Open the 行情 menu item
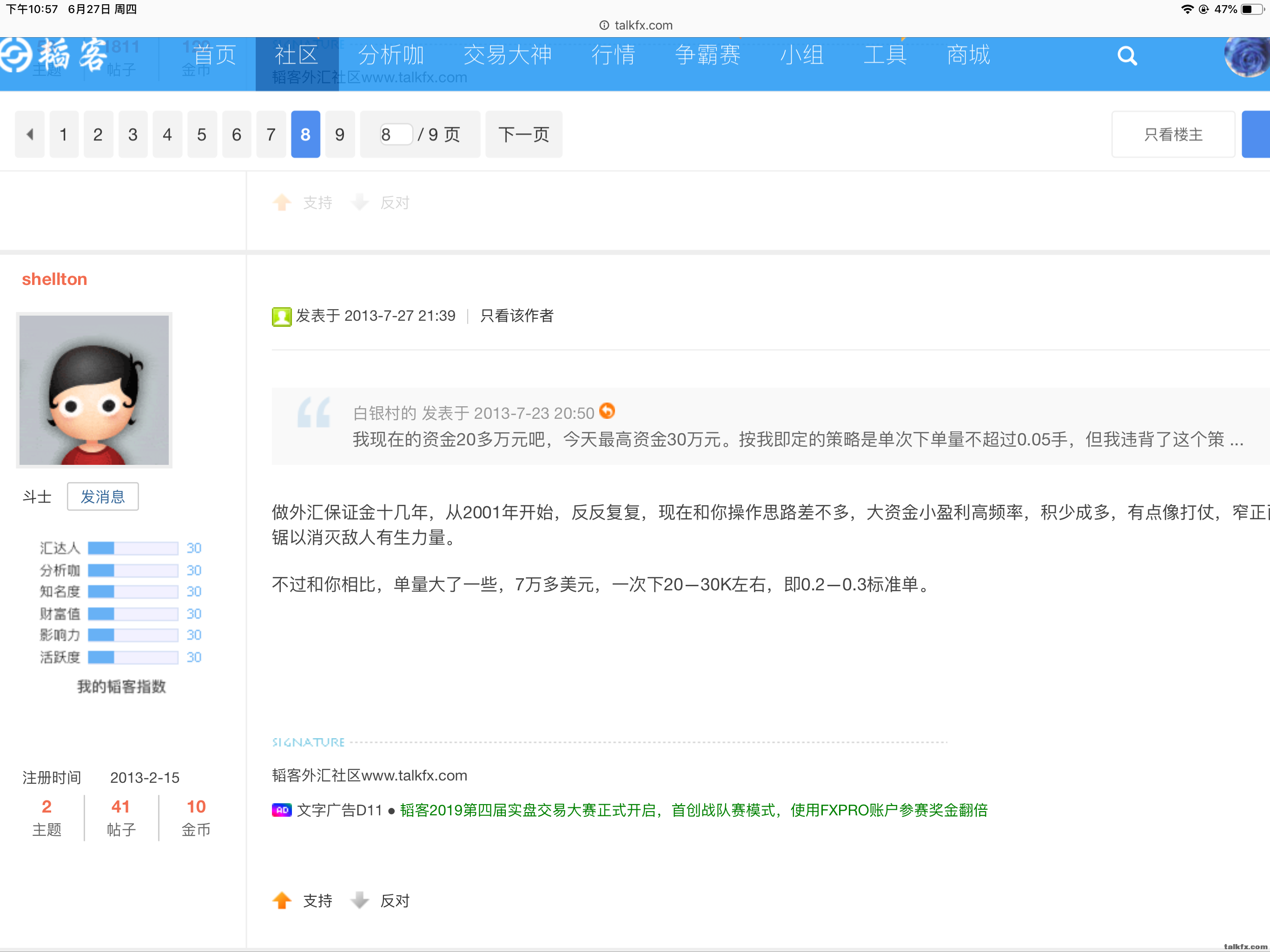 click(x=613, y=56)
